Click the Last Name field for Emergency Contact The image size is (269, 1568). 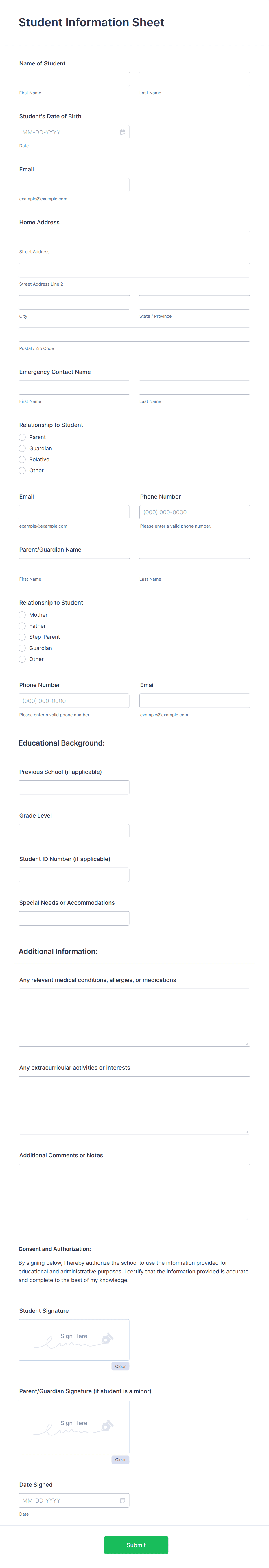click(194, 387)
